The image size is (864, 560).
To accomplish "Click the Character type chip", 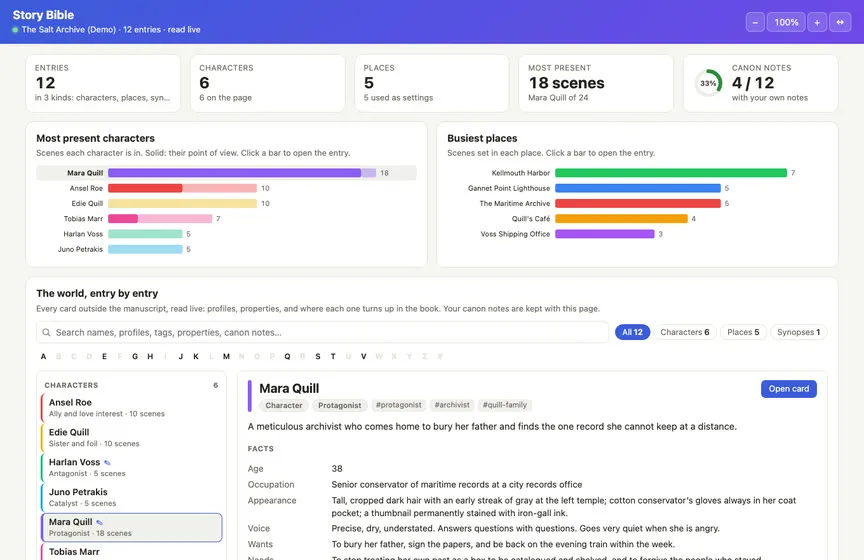I will click(x=284, y=405).
